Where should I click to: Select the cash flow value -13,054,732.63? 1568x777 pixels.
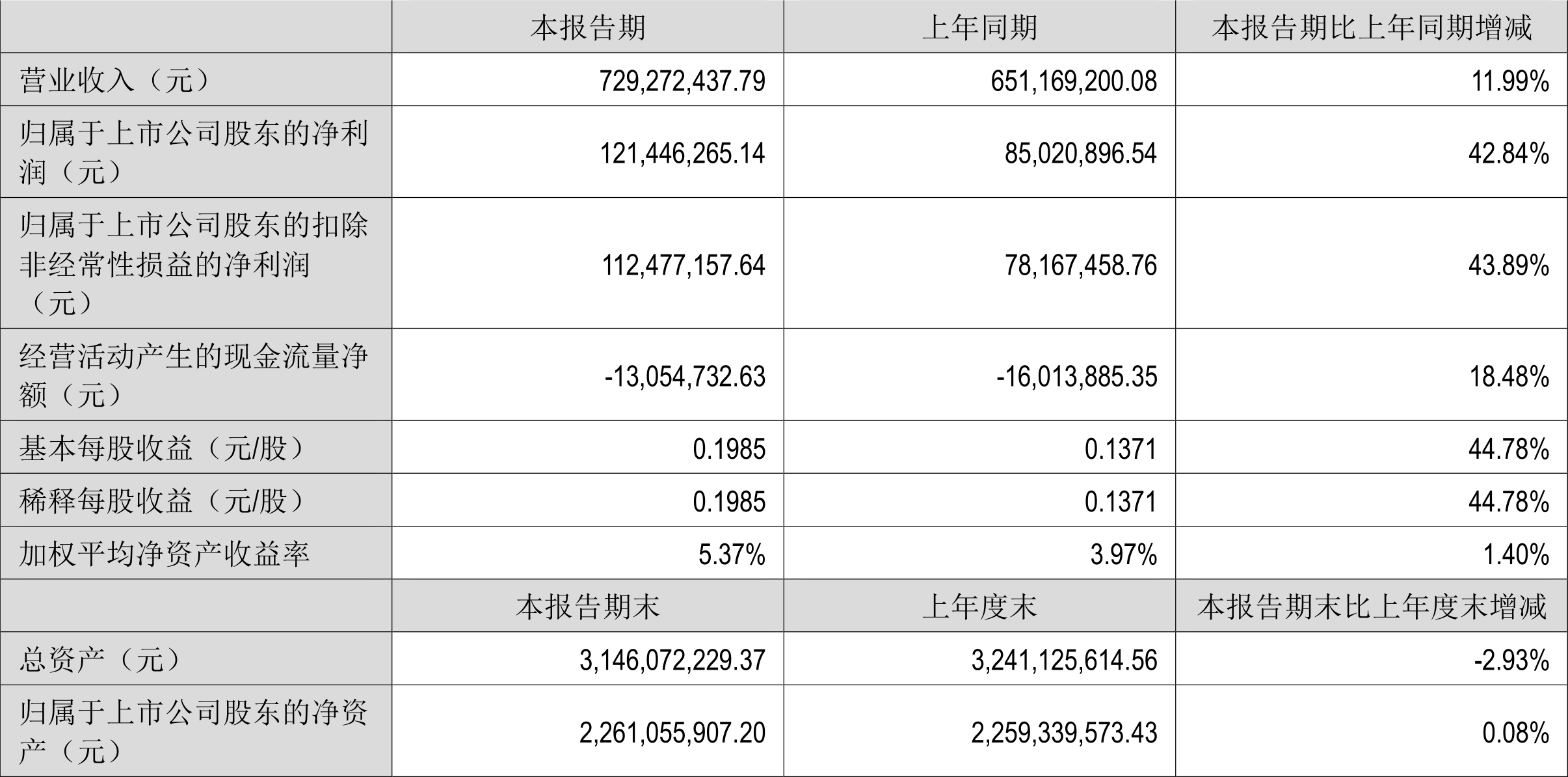coord(685,377)
